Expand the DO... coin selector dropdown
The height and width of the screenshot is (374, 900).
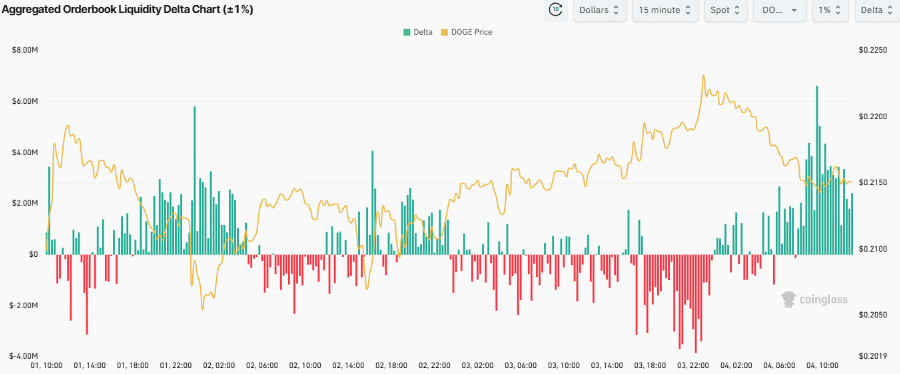click(x=779, y=10)
